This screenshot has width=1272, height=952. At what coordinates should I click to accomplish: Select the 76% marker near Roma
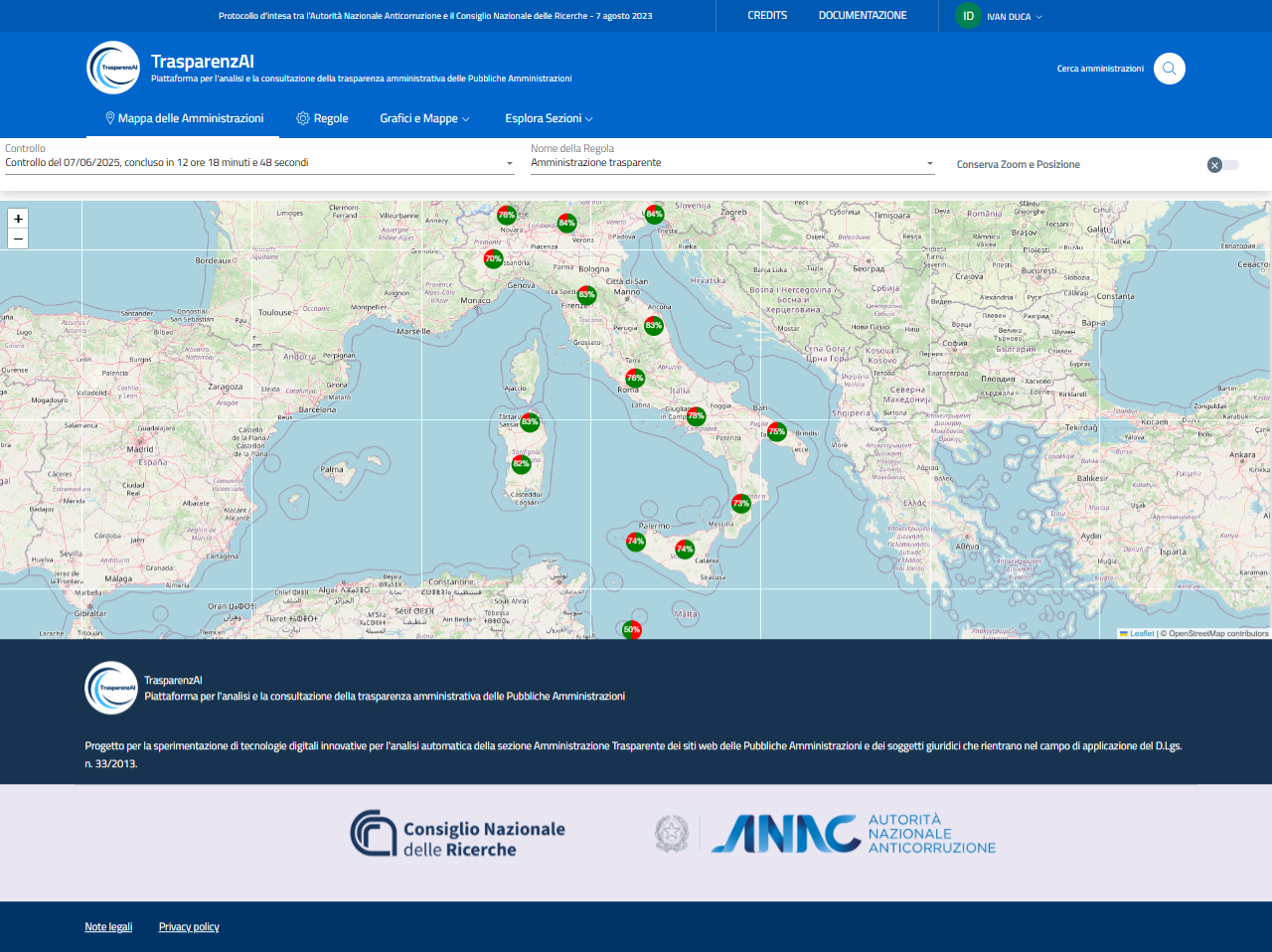pos(635,378)
